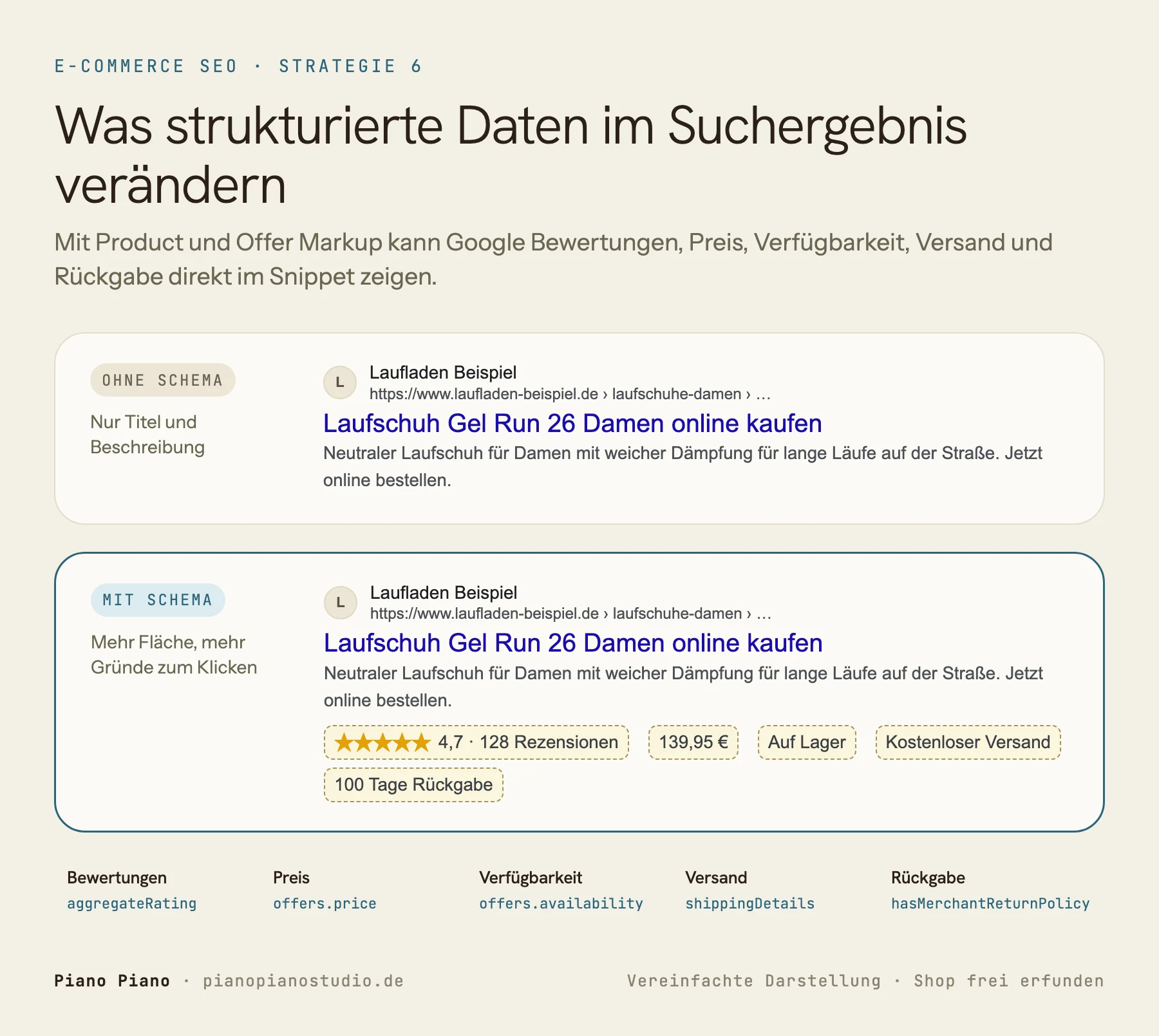Click the Preis legend heading
This screenshot has width=1159, height=1036.
pos(291,878)
